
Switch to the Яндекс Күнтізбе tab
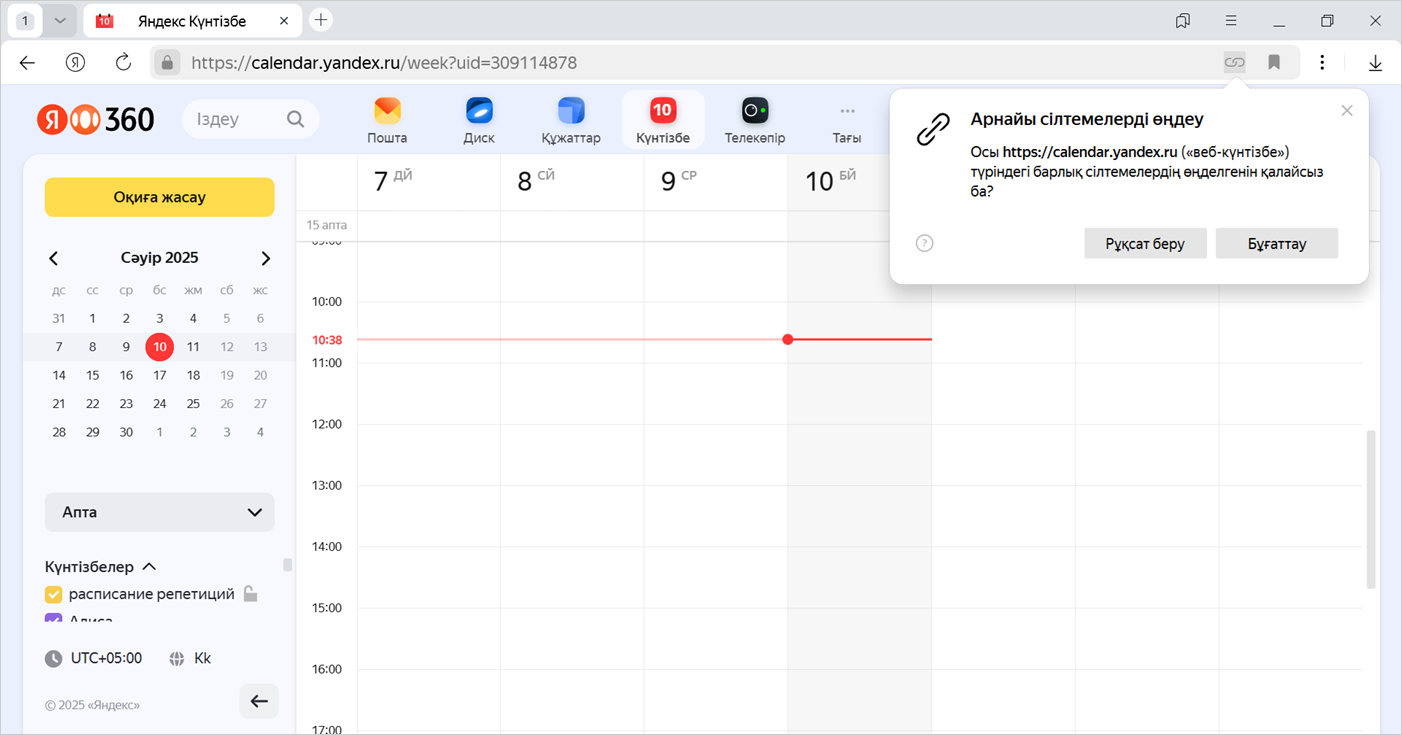tap(188, 20)
